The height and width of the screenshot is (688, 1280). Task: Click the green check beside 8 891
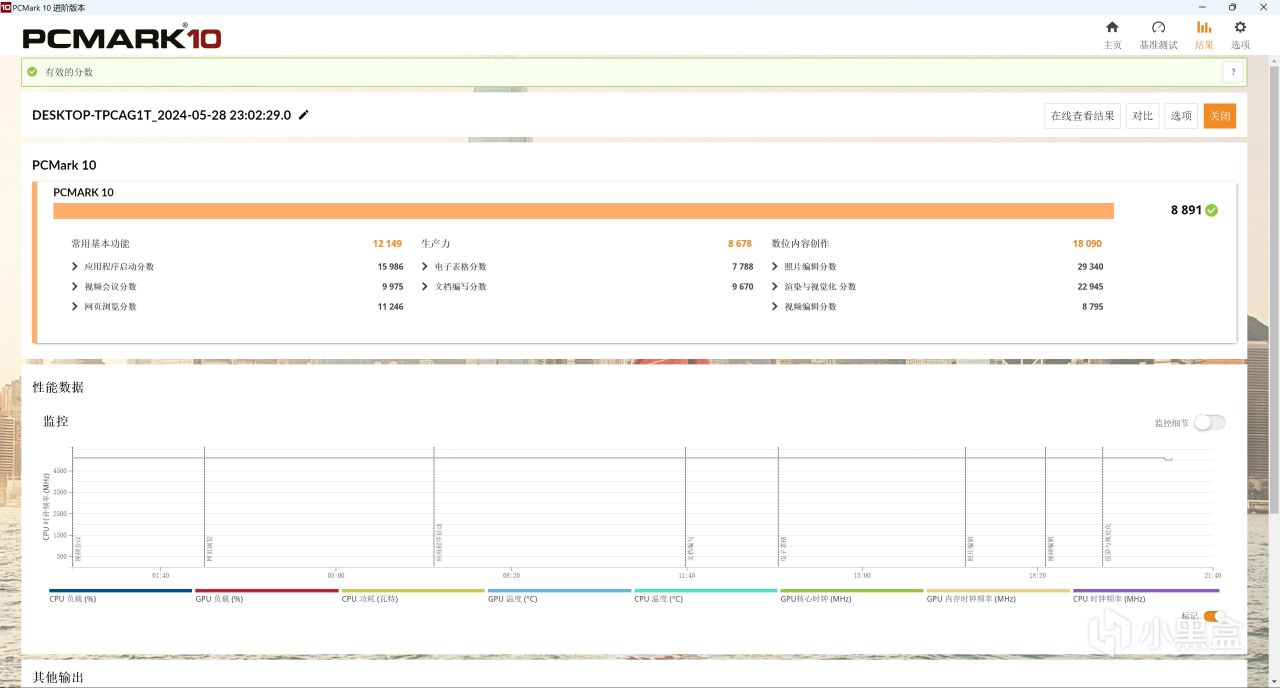tap(1212, 210)
